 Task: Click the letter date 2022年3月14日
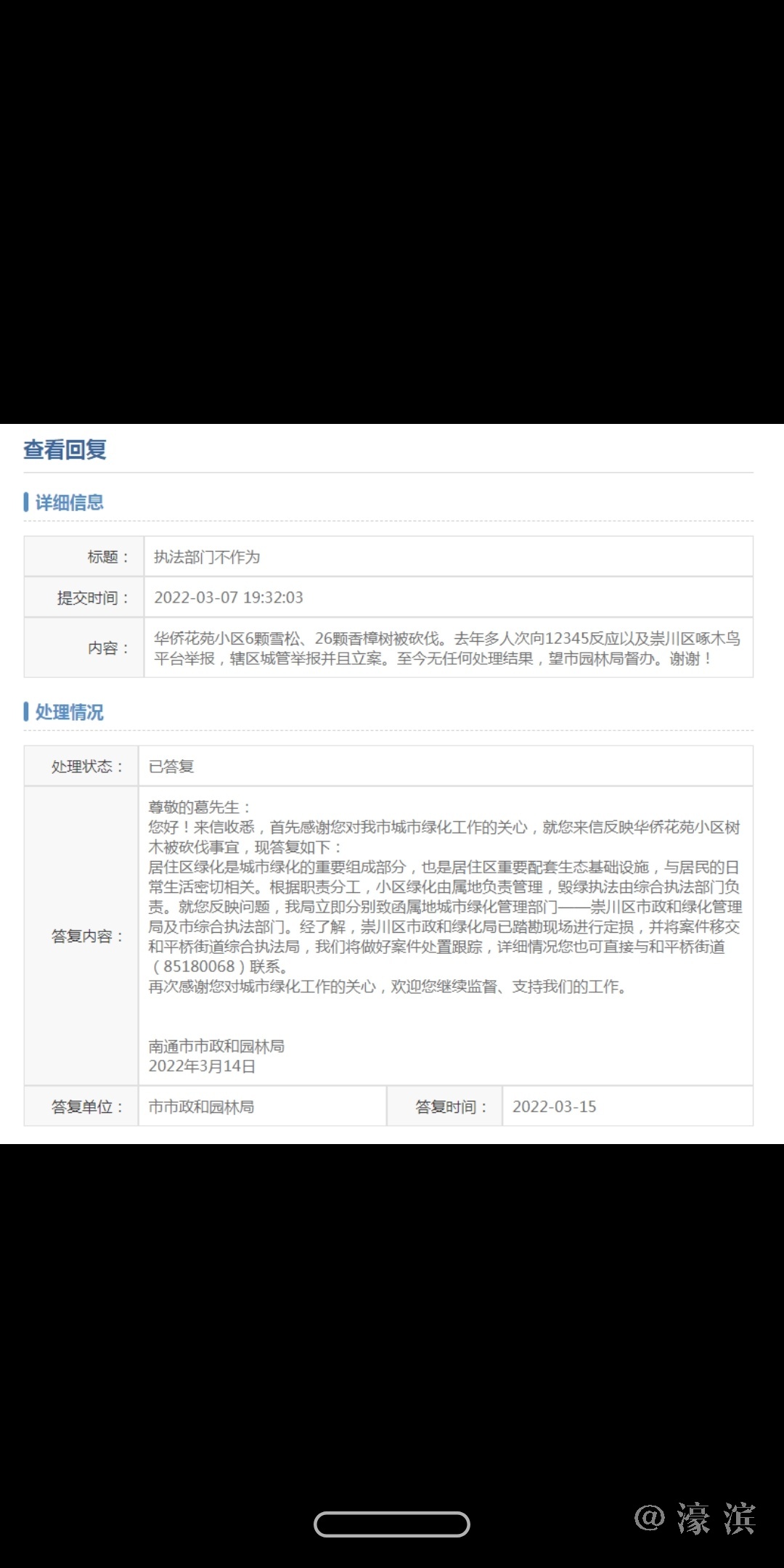pos(202,1066)
